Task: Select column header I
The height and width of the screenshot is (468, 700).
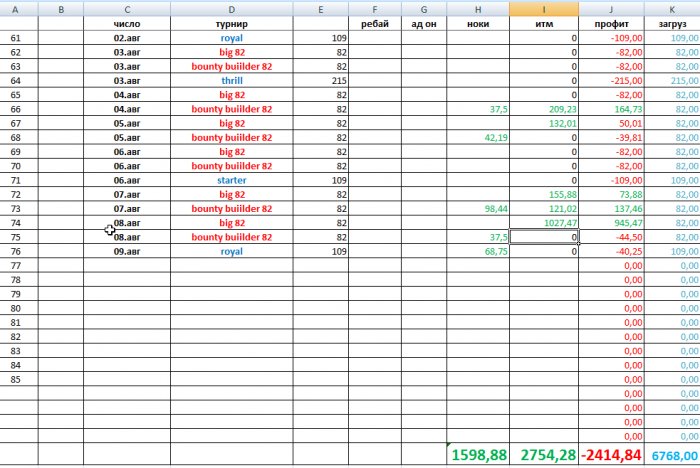Action: click(544, 9)
